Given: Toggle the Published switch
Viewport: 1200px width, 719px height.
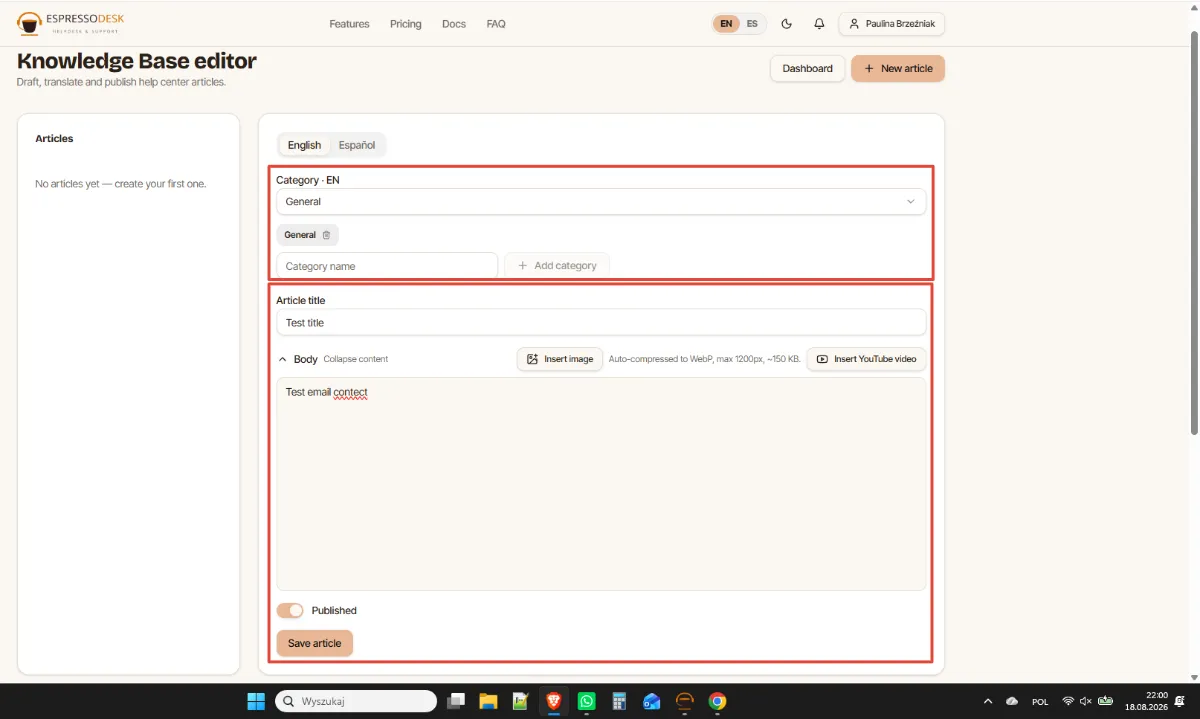Looking at the screenshot, I should [290, 610].
